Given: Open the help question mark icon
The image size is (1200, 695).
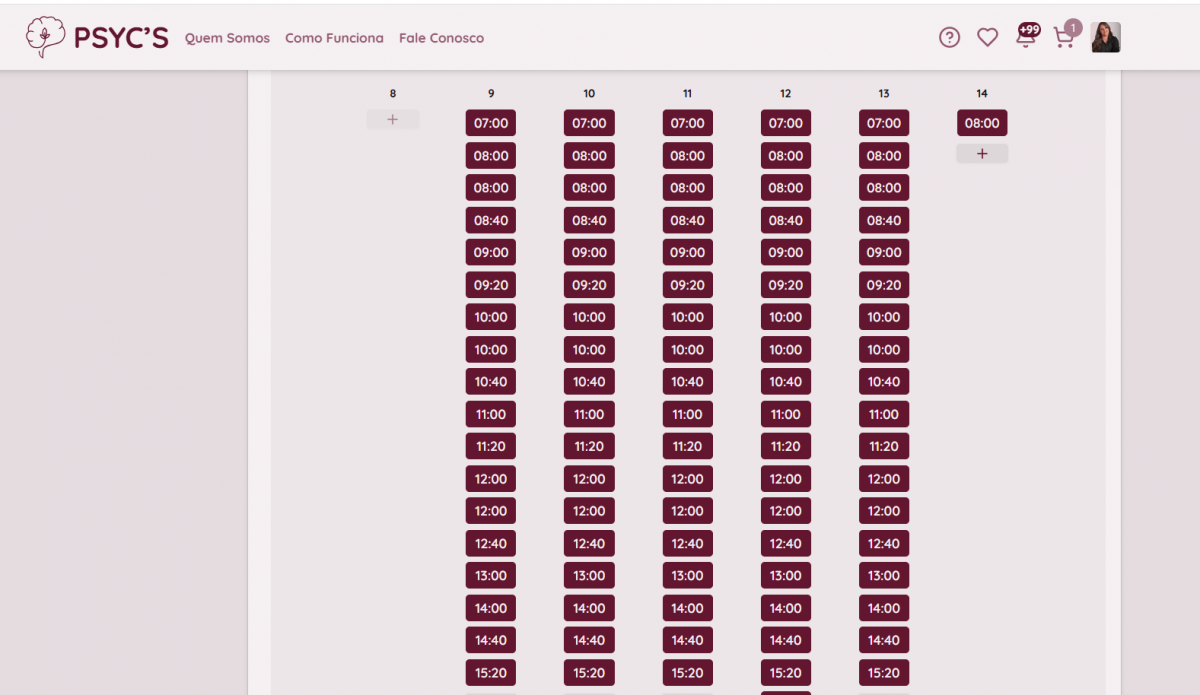Looking at the screenshot, I should tap(949, 38).
